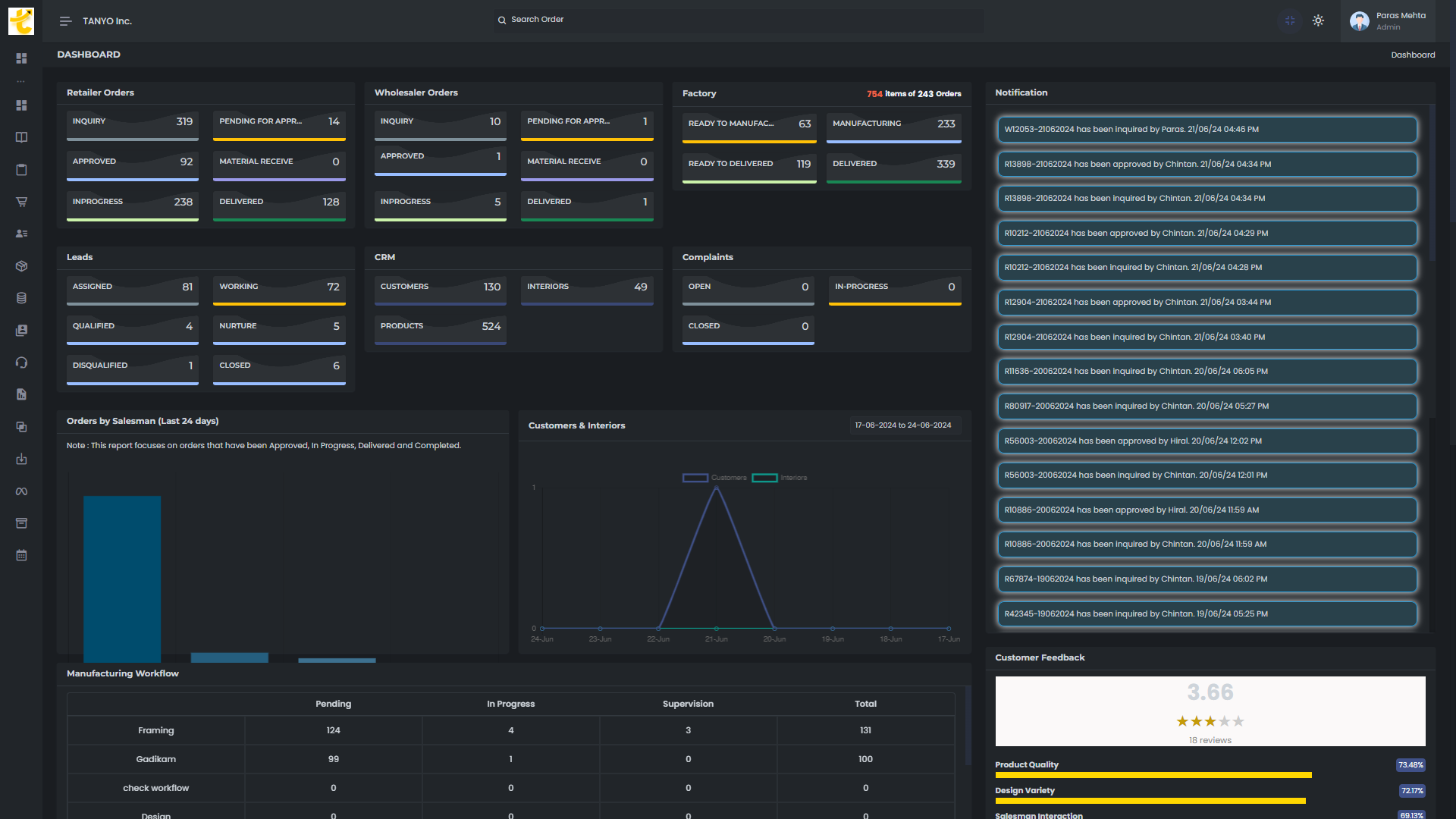Click the Dashboard breadcrumb link
Image resolution: width=1456 pixels, height=819 pixels.
click(x=1413, y=55)
